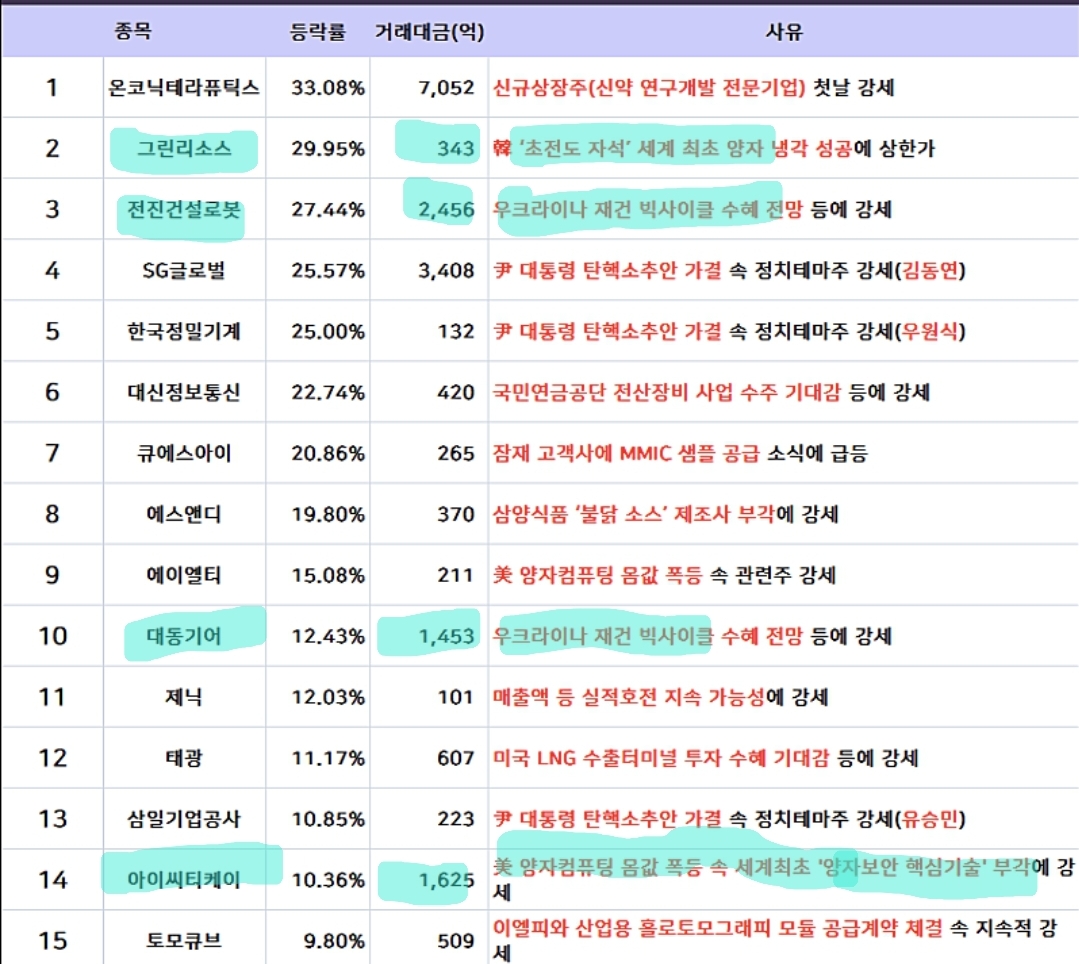Click the 25.00% change rate cell

click(x=328, y=331)
